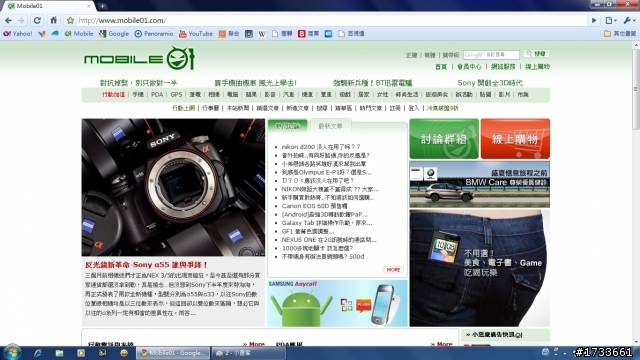Open the PDA category in nav bar

(157, 94)
